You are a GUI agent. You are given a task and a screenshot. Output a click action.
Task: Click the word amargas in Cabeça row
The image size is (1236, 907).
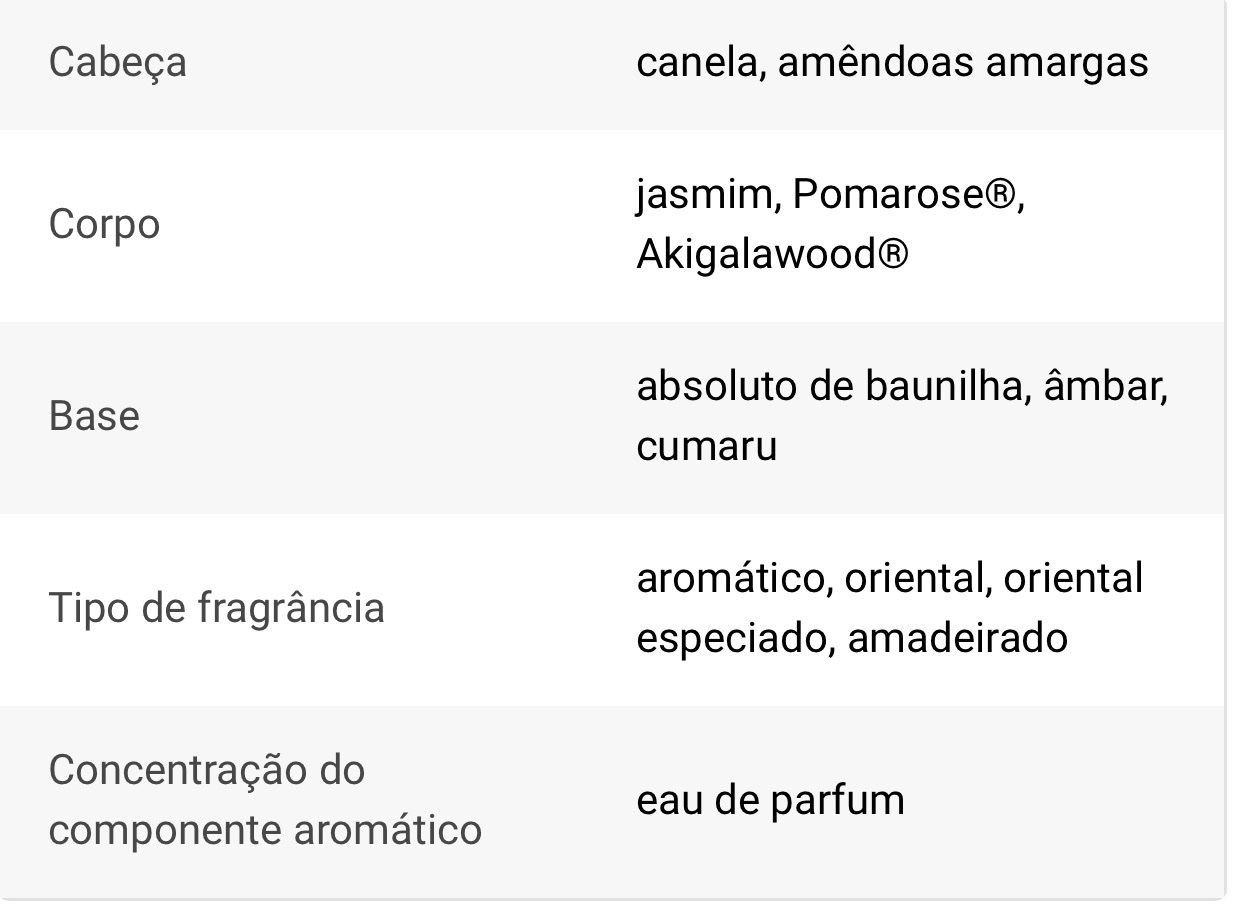(x=1067, y=63)
